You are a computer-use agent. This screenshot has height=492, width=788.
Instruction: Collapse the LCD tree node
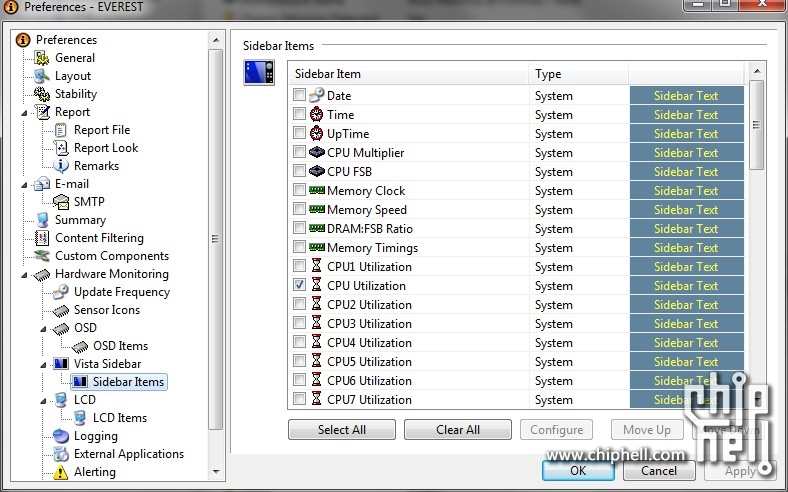[43, 401]
